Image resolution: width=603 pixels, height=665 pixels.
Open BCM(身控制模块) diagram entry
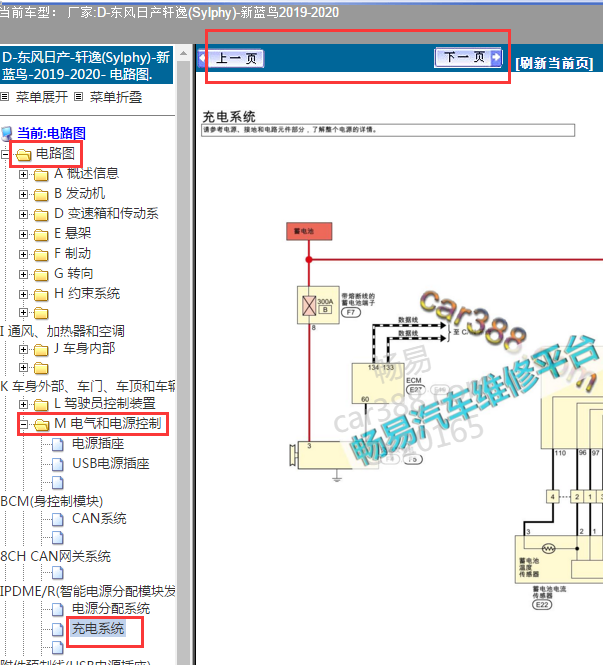coord(52,501)
